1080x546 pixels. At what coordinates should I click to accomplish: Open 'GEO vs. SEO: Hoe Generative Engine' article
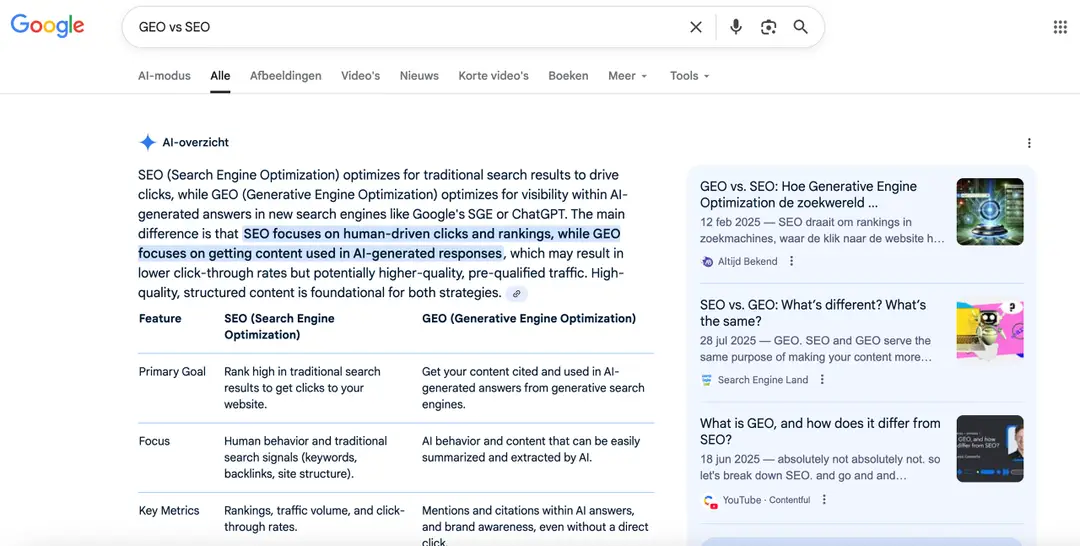point(808,194)
